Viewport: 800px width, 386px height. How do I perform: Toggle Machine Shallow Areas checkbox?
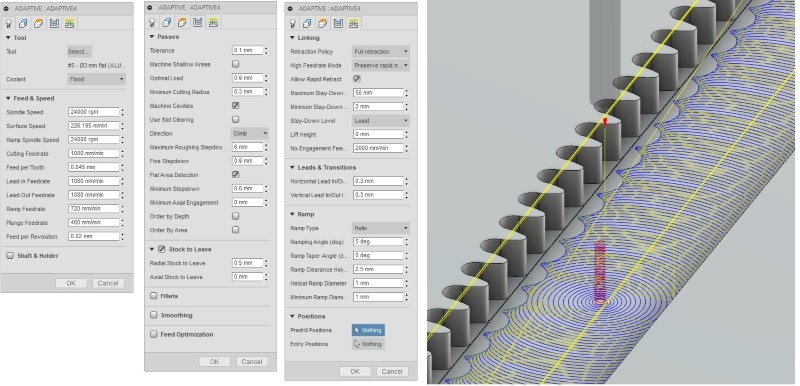point(235,64)
